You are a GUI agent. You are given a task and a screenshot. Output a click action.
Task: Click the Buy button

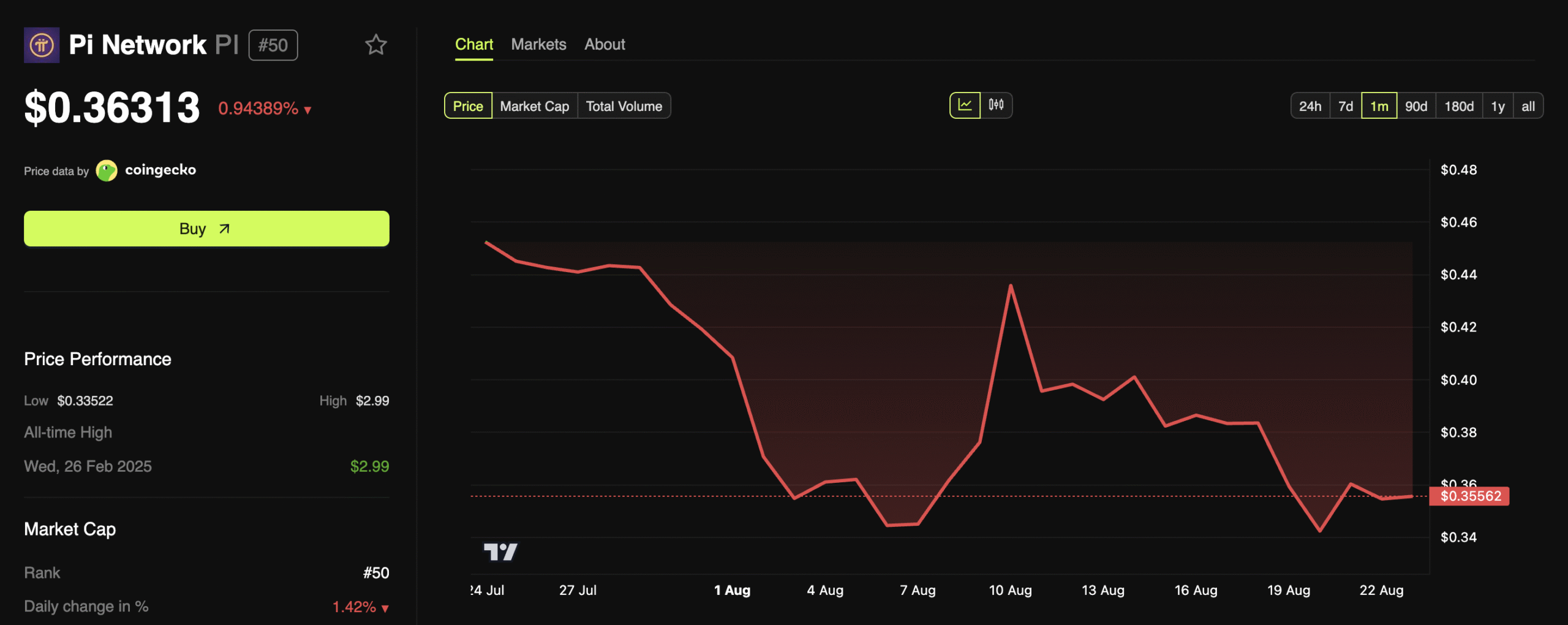[206, 228]
